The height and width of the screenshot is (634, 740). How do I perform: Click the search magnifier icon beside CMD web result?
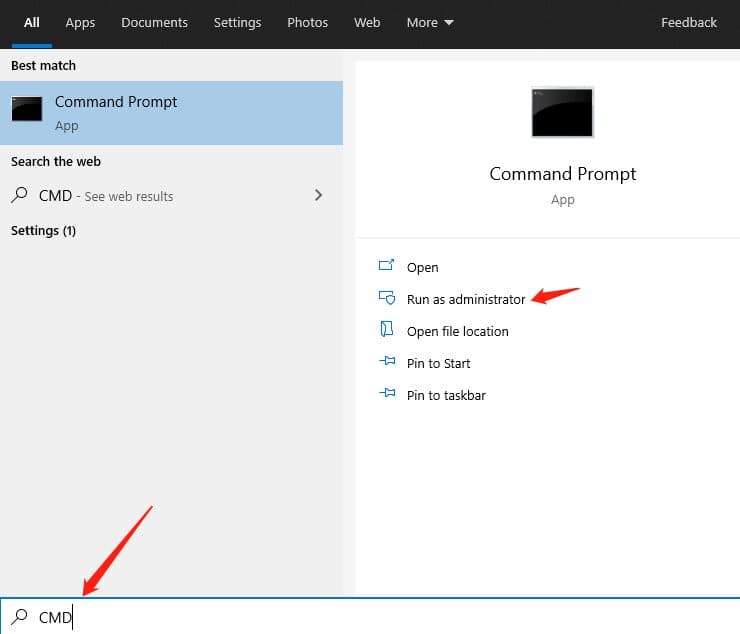19,195
